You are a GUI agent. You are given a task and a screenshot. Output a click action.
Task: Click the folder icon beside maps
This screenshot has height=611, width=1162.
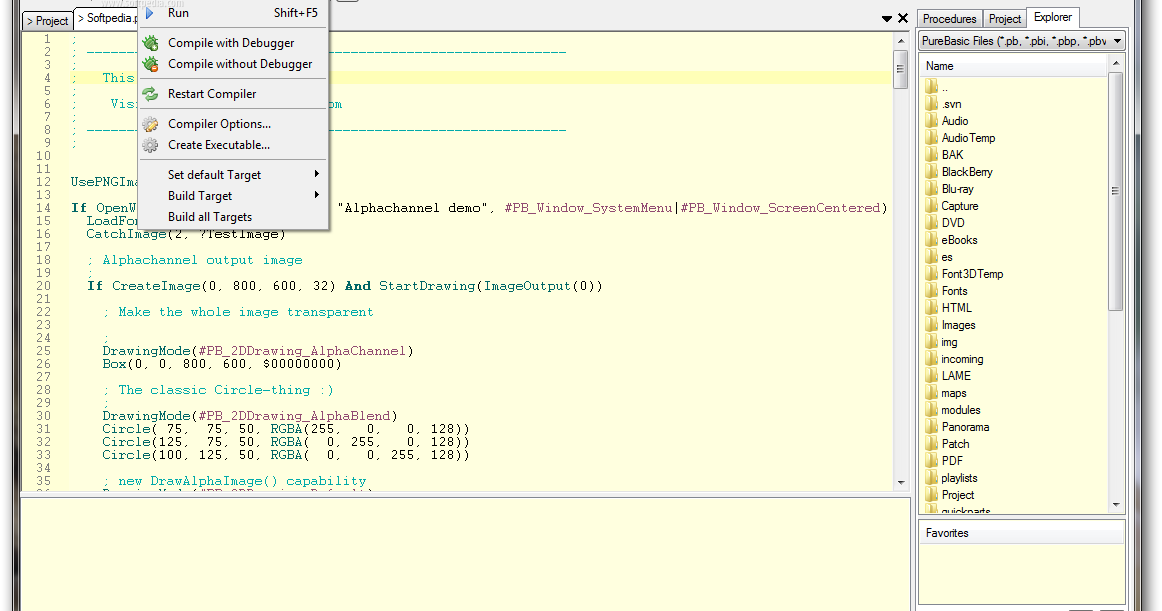point(932,393)
